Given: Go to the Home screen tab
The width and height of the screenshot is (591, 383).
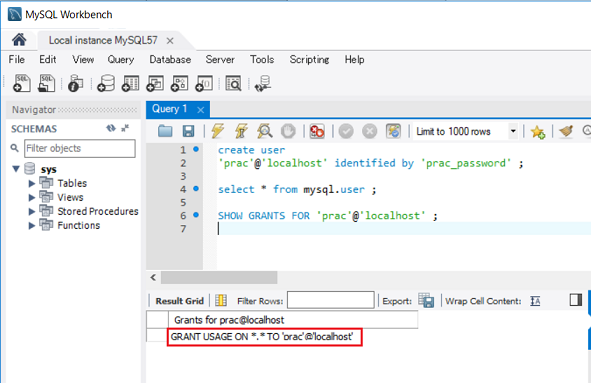Looking at the screenshot, I should click(19, 39).
